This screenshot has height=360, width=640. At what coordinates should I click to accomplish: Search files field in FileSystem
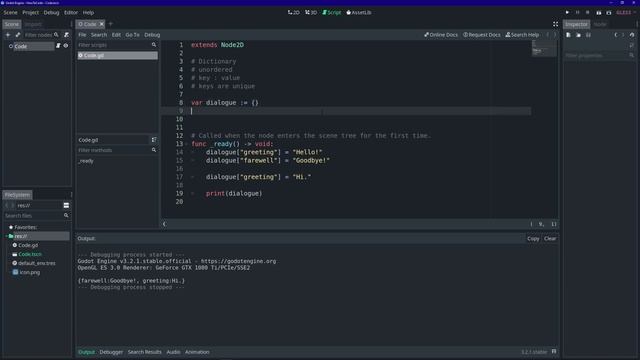tap(37, 216)
